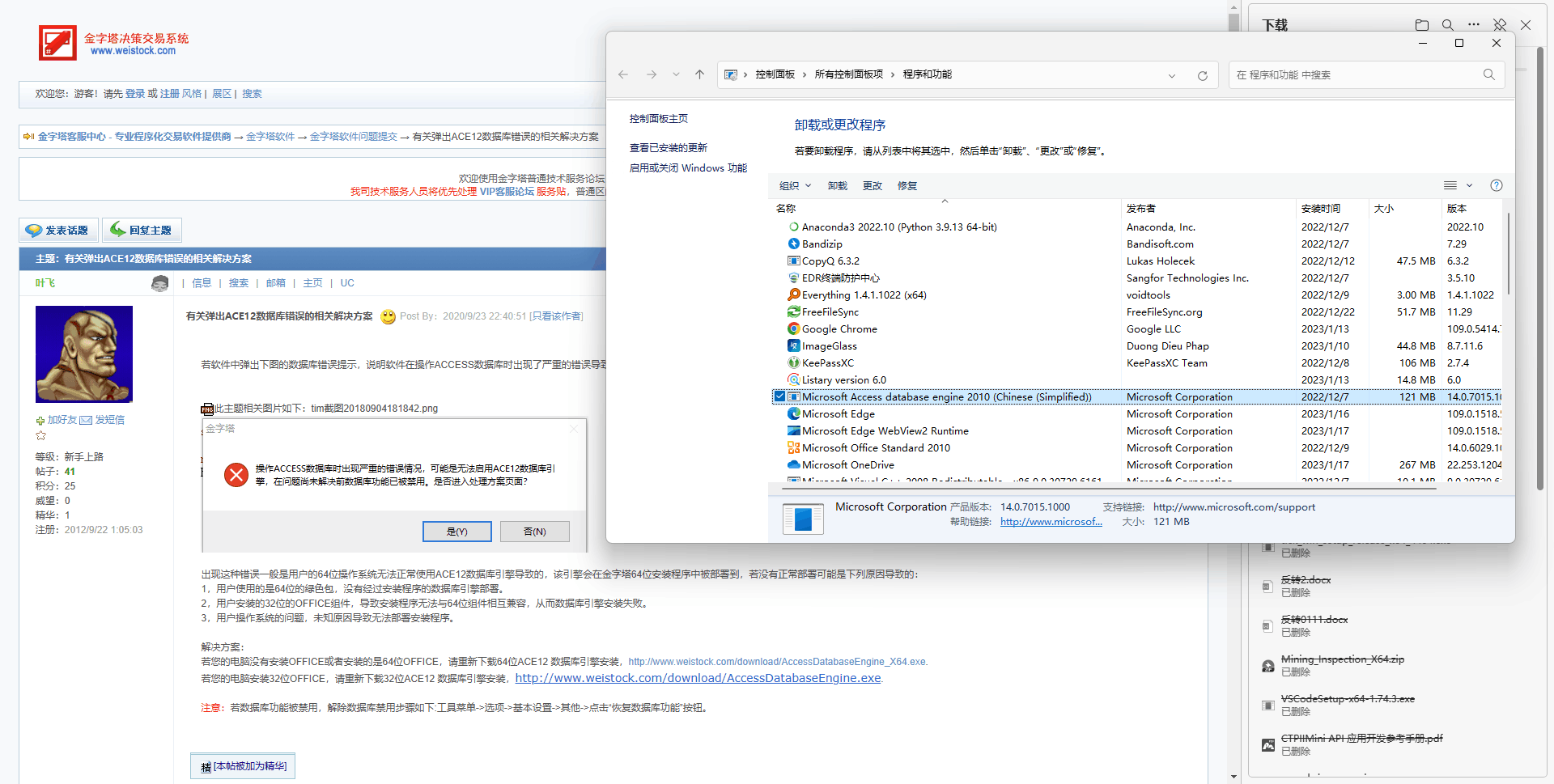This screenshot has width=1554, height=784.
Task: Open 查看已安装的更新 link
Action: 669,148
